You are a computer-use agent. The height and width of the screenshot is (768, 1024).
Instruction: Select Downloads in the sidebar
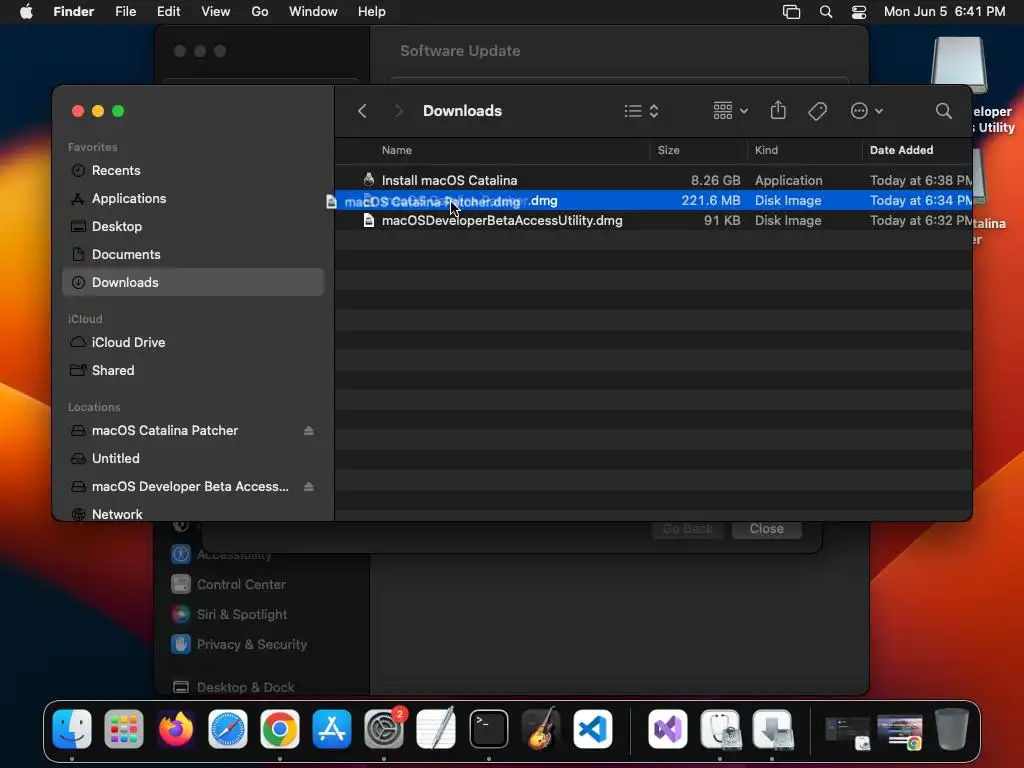pyautogui.click(x=193, y=282)
